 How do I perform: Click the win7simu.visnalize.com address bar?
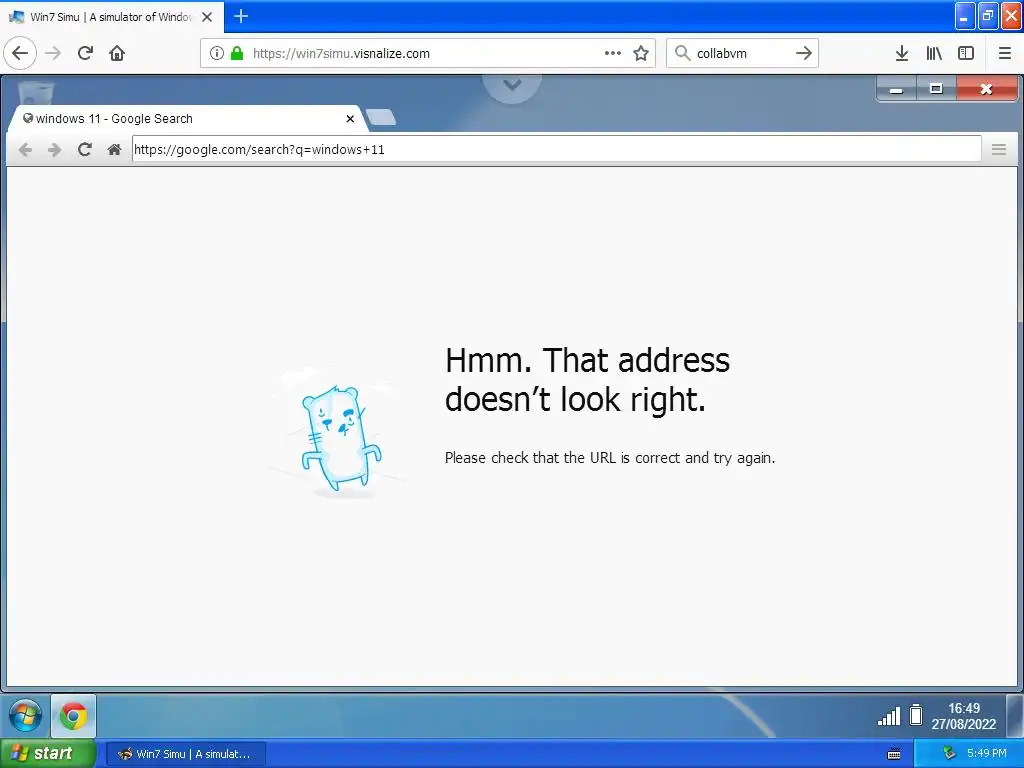426,53
